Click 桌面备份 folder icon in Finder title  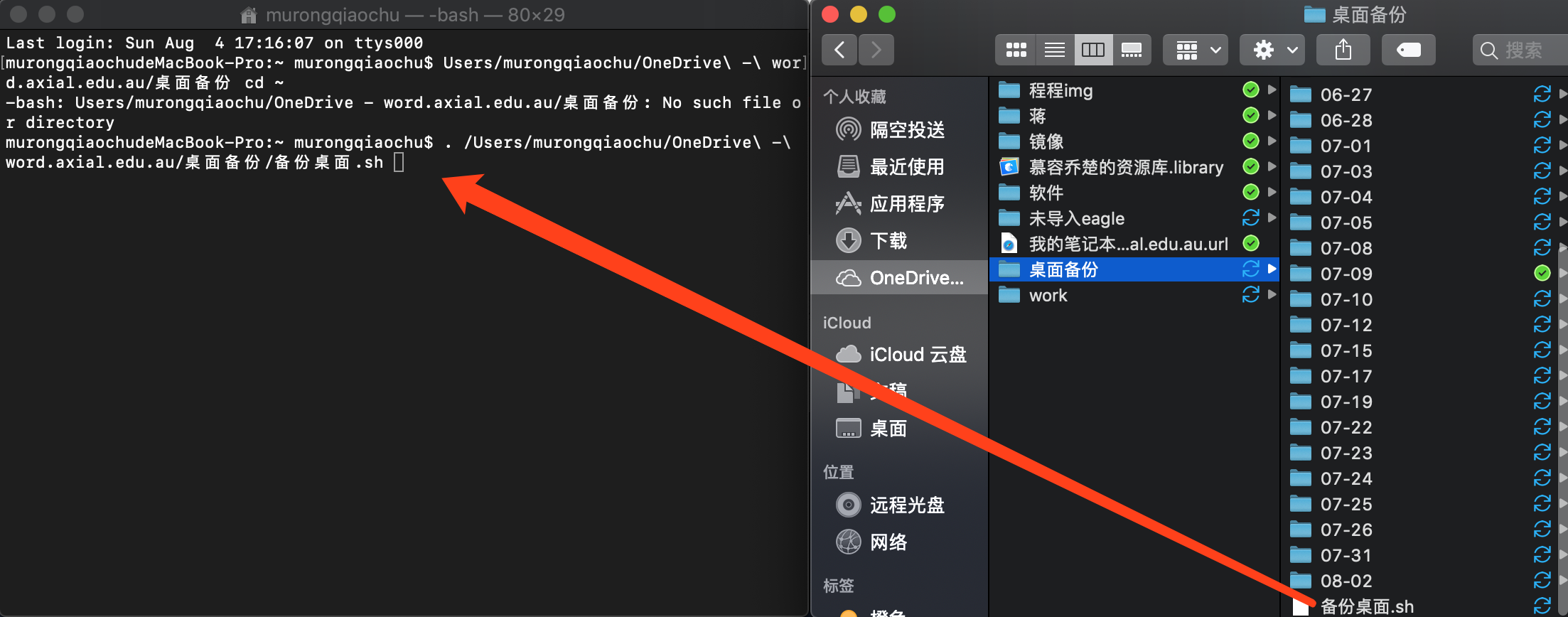(1314, 14)
